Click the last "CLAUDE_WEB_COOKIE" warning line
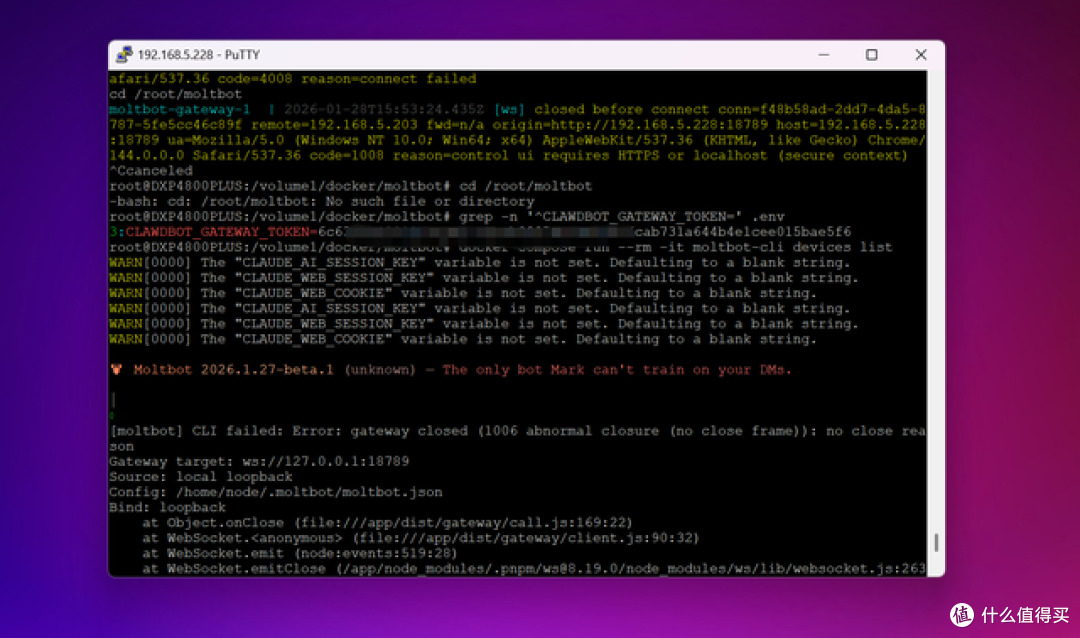Viewport: 1080px width, 638px height. [x=463, y=339]
